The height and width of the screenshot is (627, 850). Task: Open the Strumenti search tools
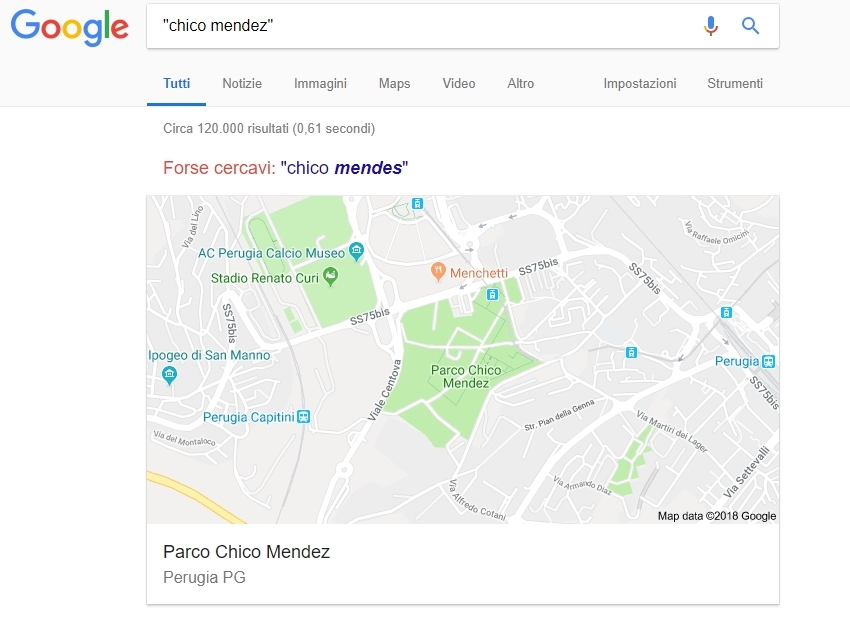(735, 83)
